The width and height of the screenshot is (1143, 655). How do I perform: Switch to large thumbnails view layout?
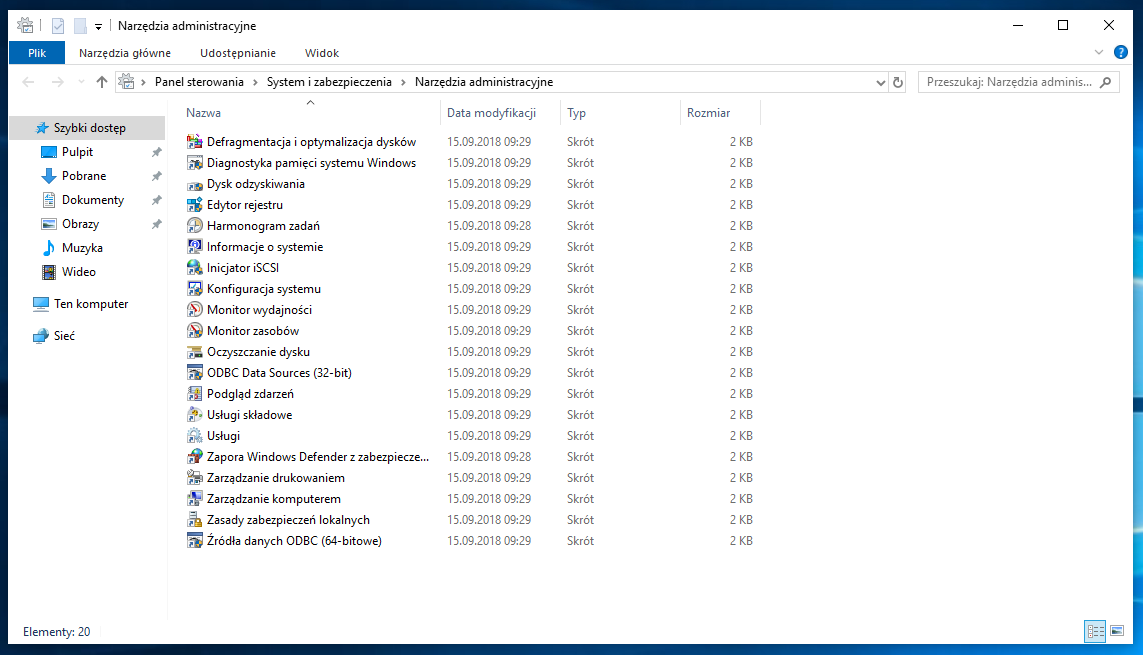coord(1117,631)
